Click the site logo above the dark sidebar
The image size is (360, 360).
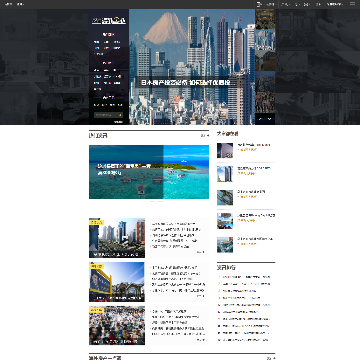click(x=109, y=21)
